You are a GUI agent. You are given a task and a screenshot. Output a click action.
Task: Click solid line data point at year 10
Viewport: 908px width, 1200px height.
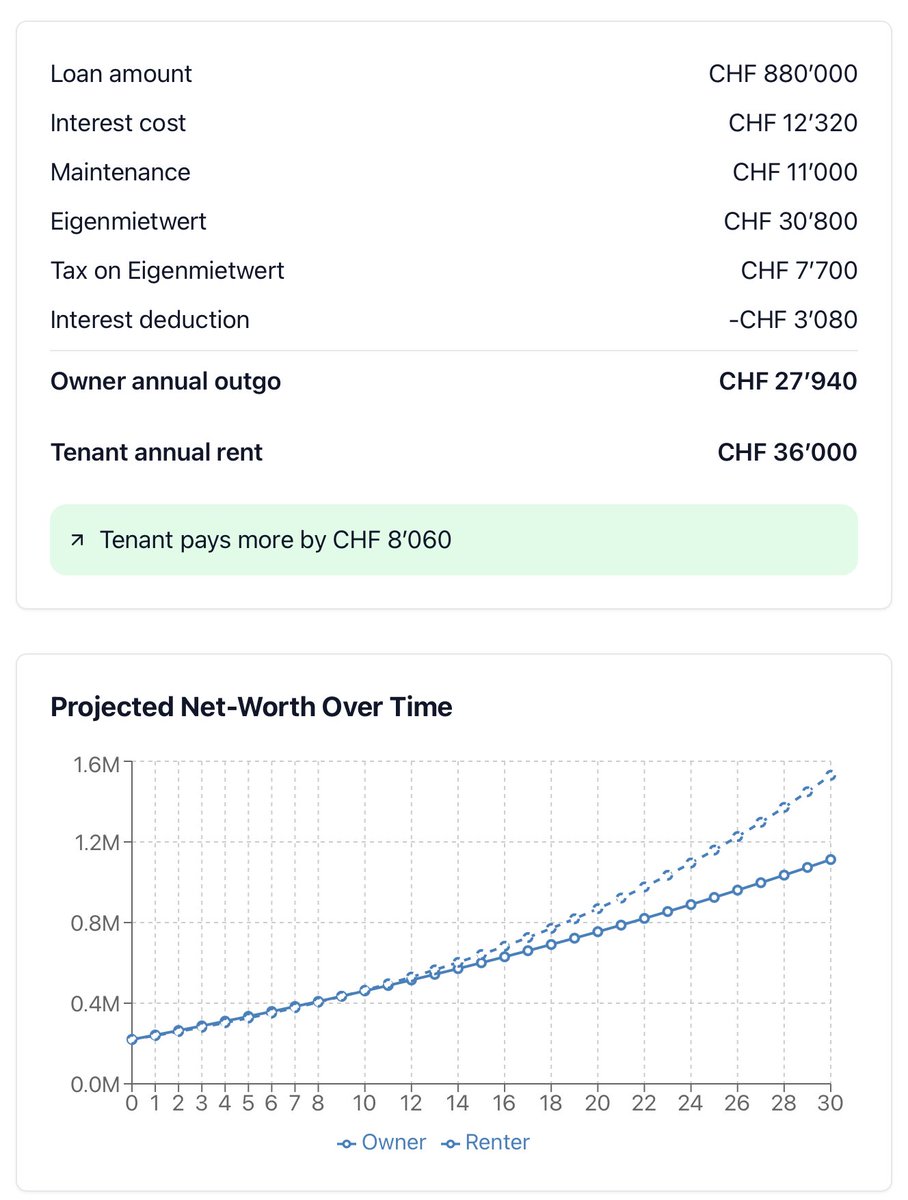365,990
